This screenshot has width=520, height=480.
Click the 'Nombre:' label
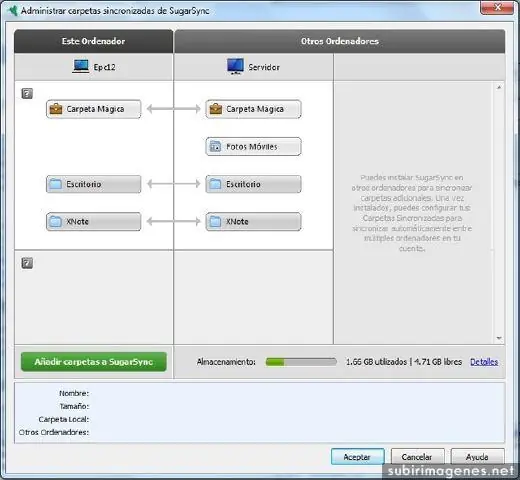pos(74,393)
